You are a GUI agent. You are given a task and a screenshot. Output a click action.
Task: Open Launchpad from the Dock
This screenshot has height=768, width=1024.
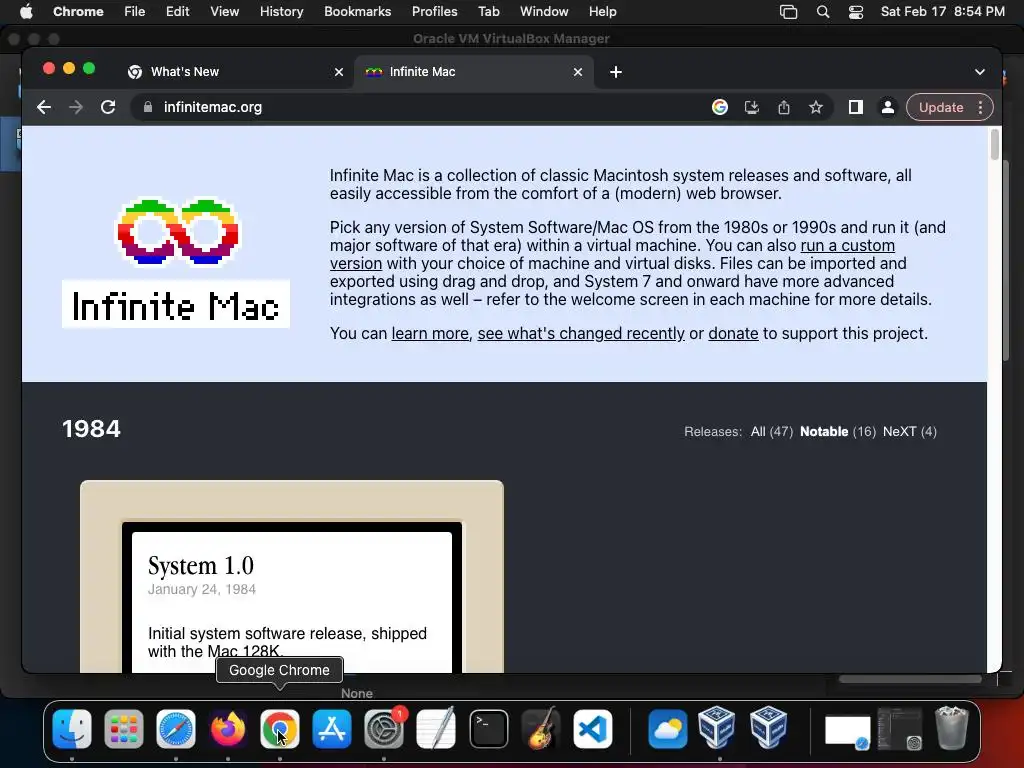pos(123,729)
